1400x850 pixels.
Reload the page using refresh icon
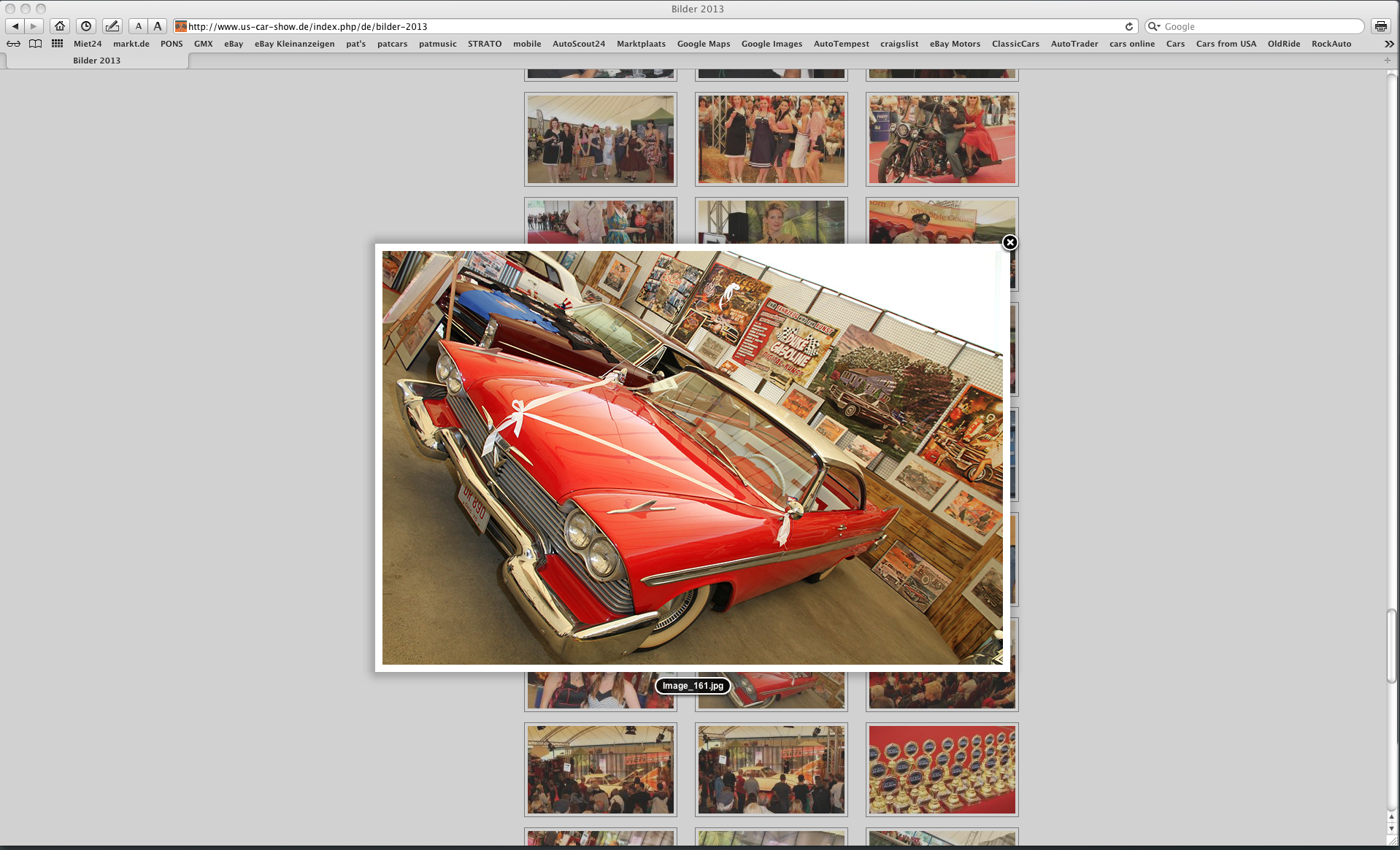tap(1128, 26)
